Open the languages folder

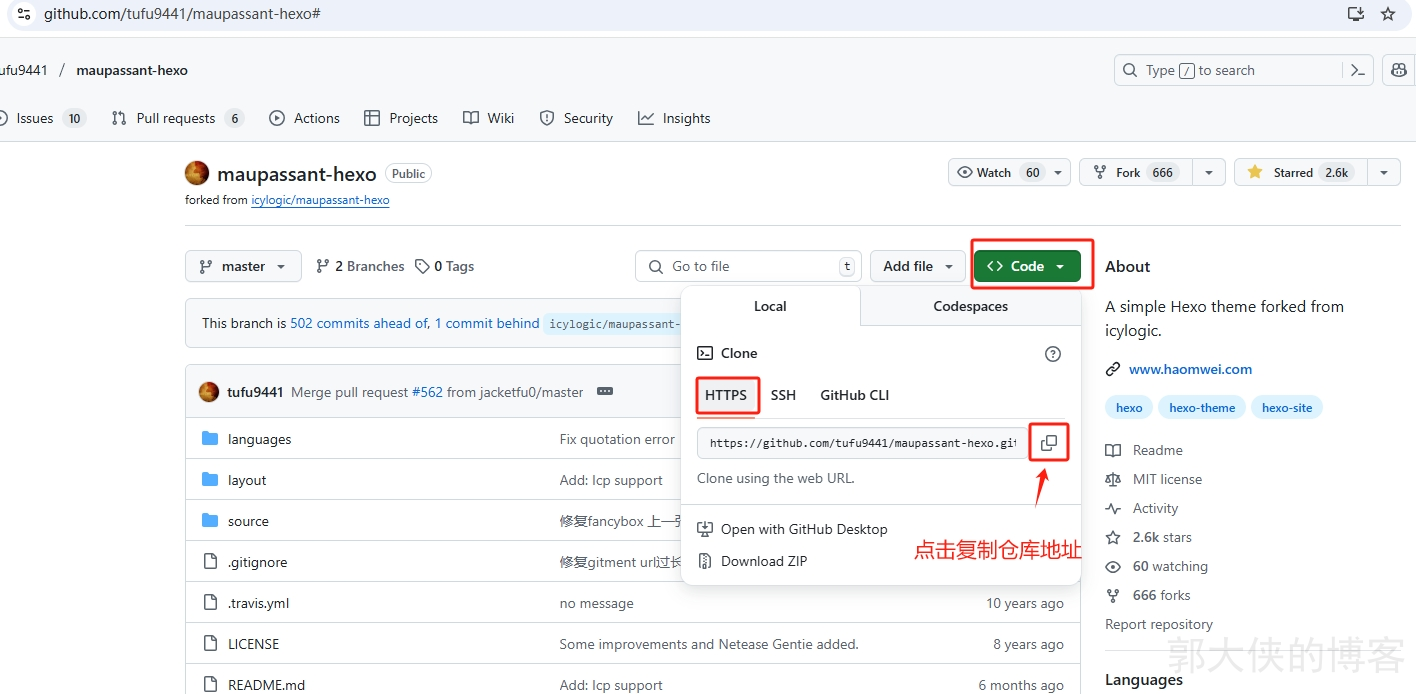click(259, 439)
